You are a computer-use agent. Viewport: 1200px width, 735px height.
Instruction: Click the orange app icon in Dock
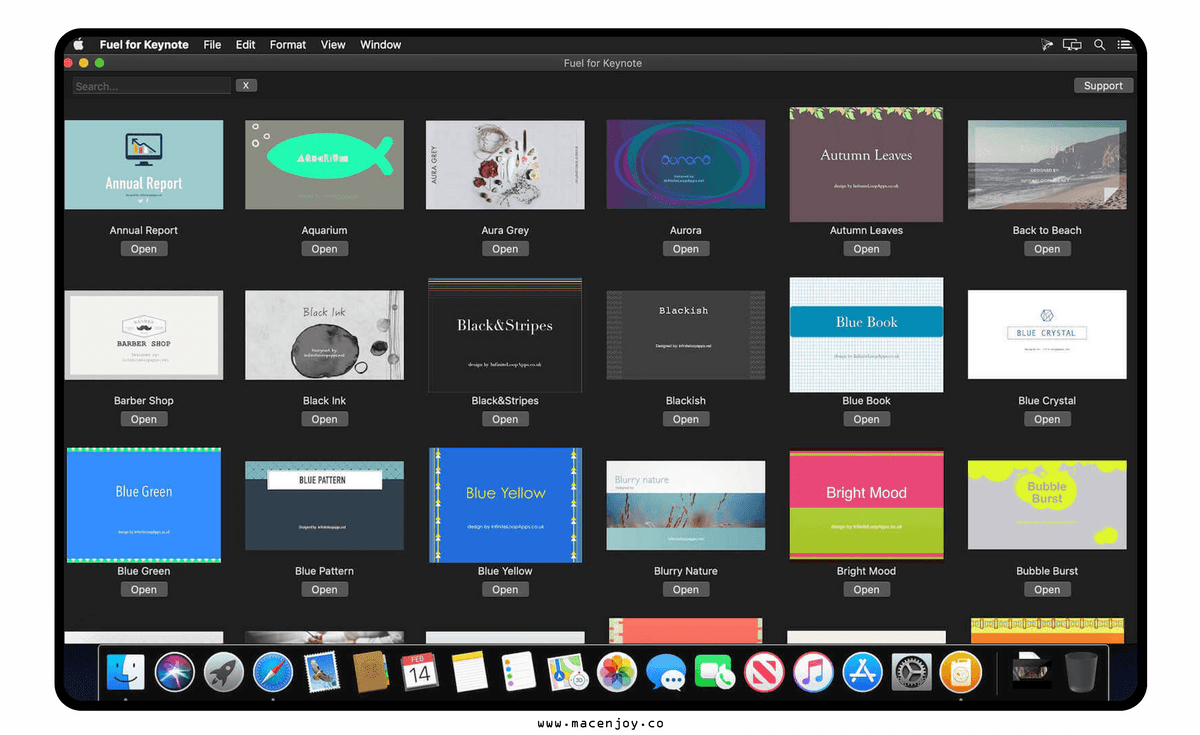coord(960,672)
